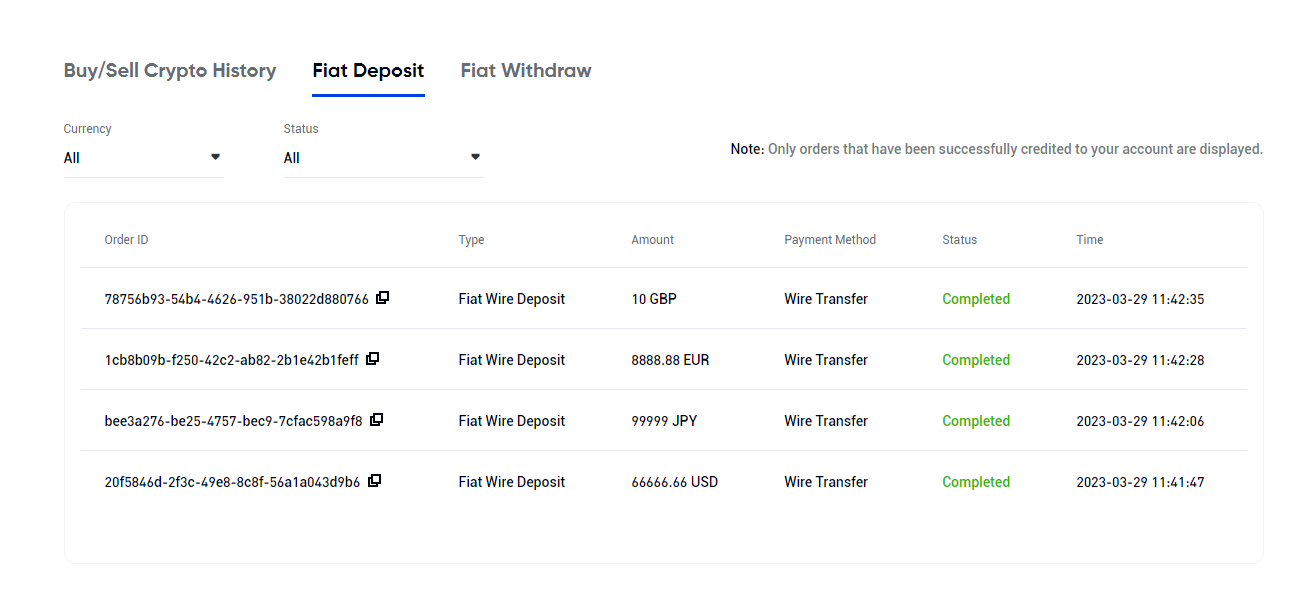Select the 99999 JPY deposit row
The image size is (1314, 596).
(x=664, y=421)
